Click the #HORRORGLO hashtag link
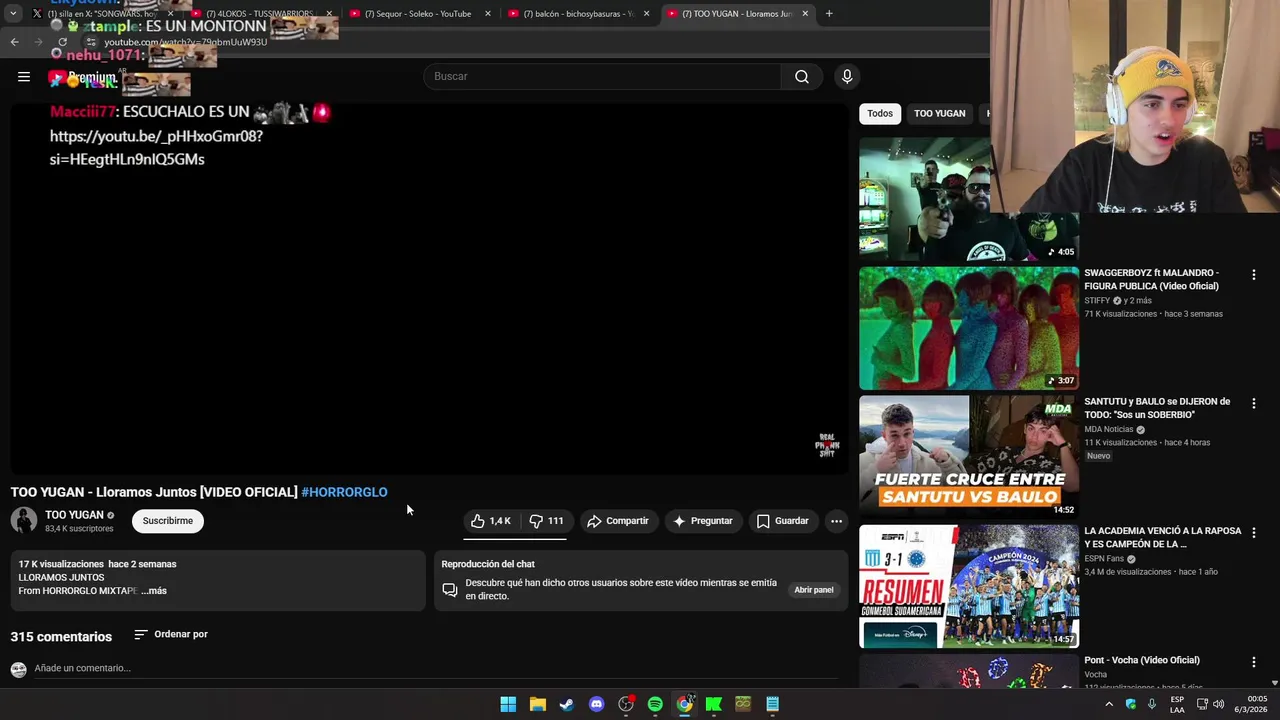This screenshot has height=720, width=1280. [344, 492]
